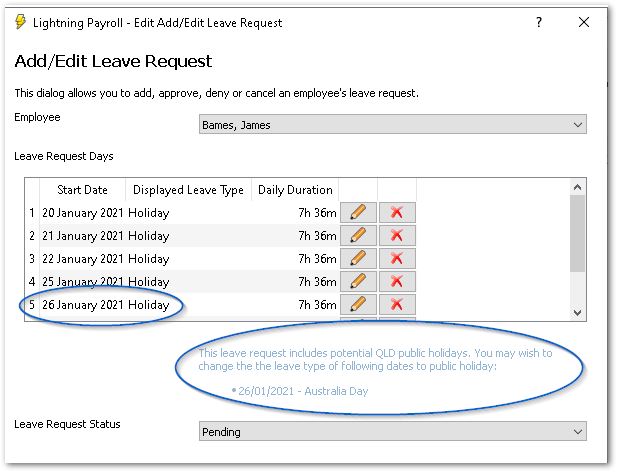This screenshot has height=472, width=617.
Task: Click the Start Date column header
Action: pyautogui.click(x=82, y=190)
